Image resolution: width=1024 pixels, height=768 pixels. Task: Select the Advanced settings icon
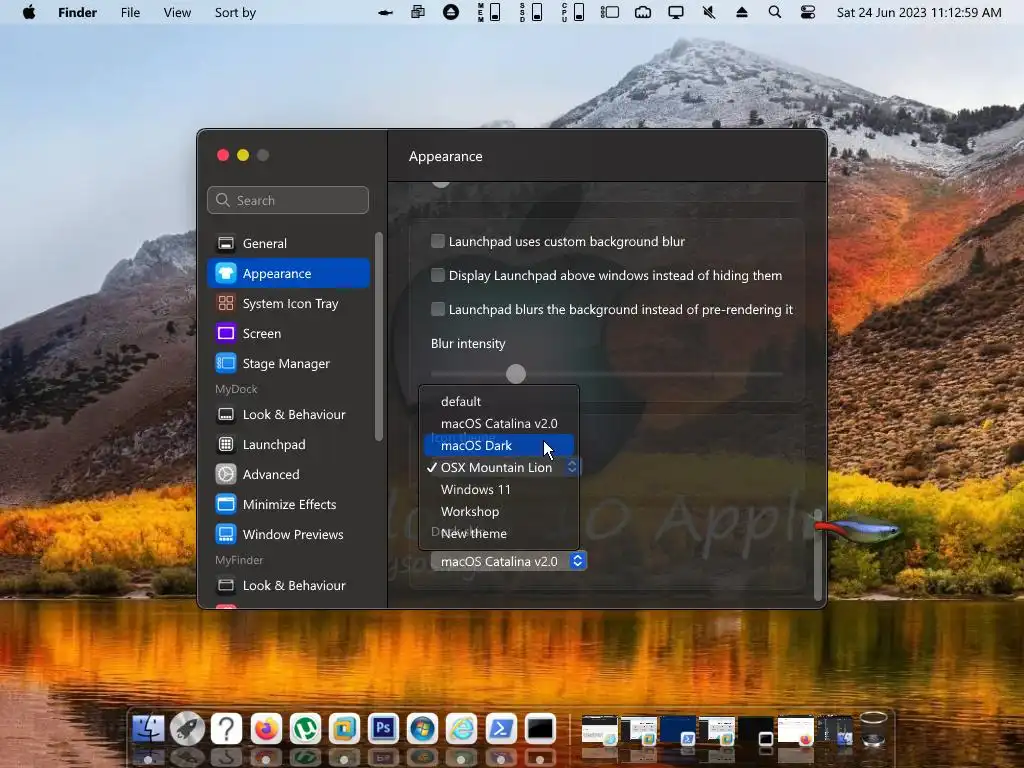coord(226,474)
